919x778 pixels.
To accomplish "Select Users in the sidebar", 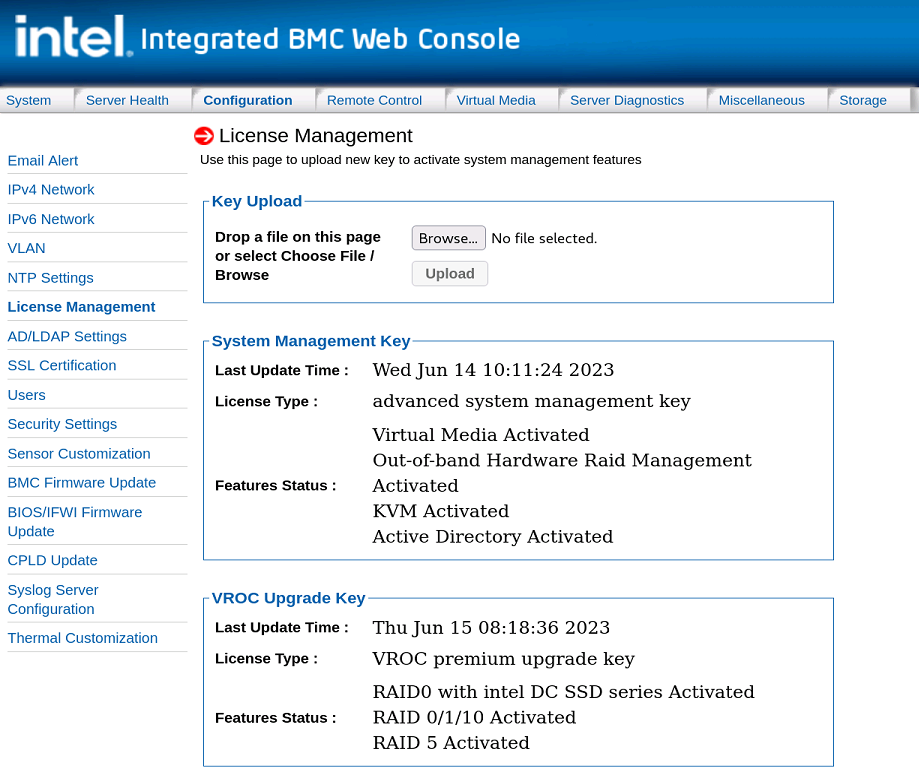I will tap(27, 394).
